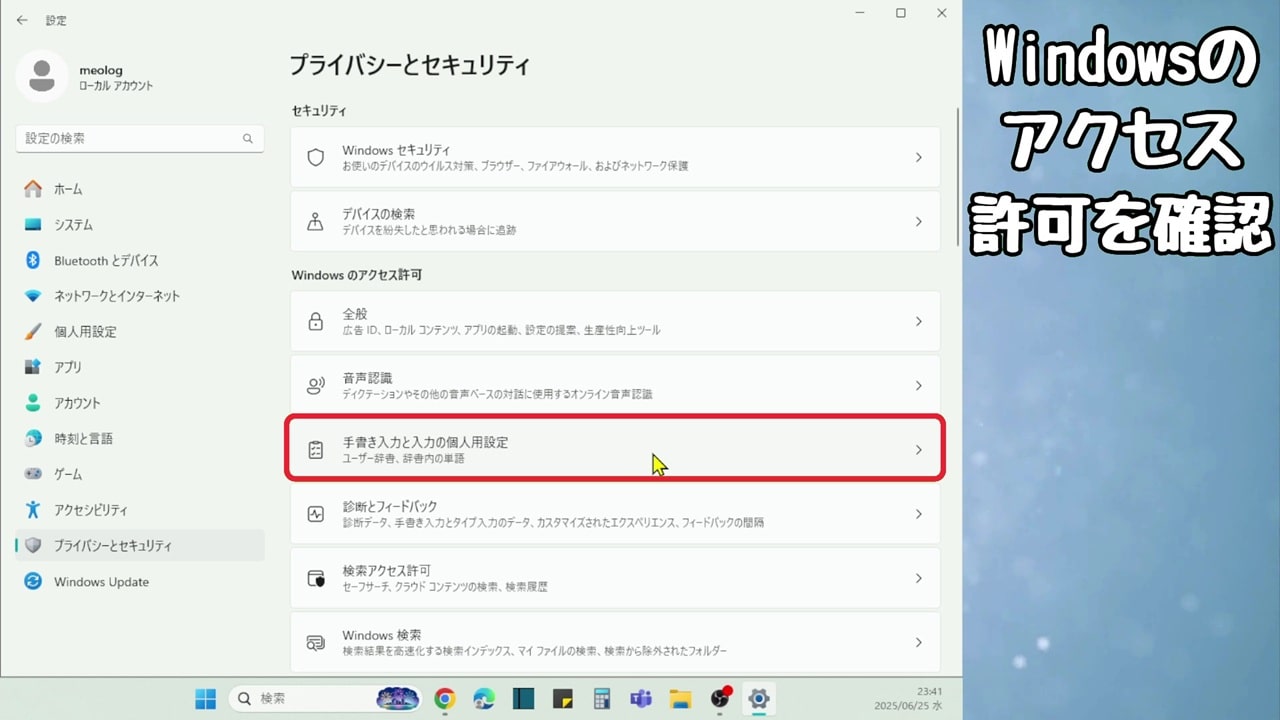Click the shield icon for Windows セキュリティ
This screenshot has height=720, width=1280.
(316, 158)
